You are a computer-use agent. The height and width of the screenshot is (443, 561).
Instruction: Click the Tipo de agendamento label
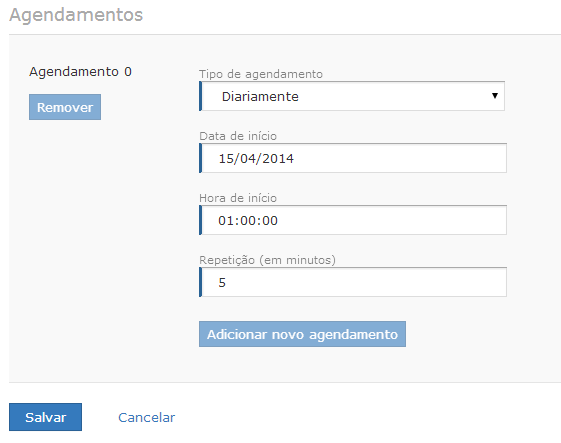[x=261, y=74]
